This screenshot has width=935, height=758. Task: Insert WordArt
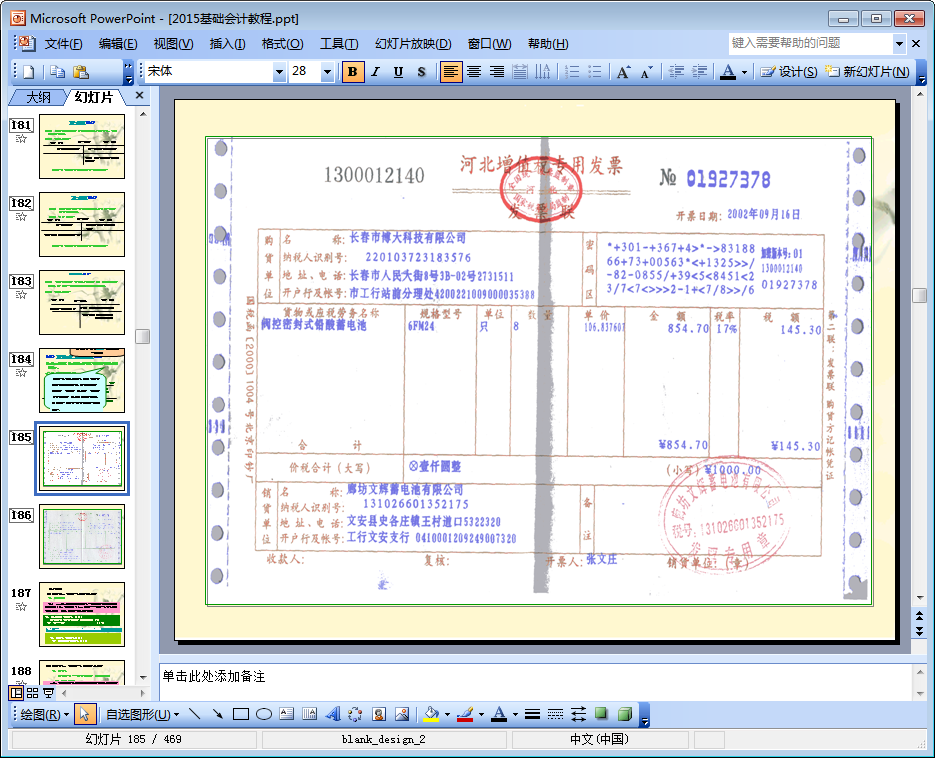point(333,714)
